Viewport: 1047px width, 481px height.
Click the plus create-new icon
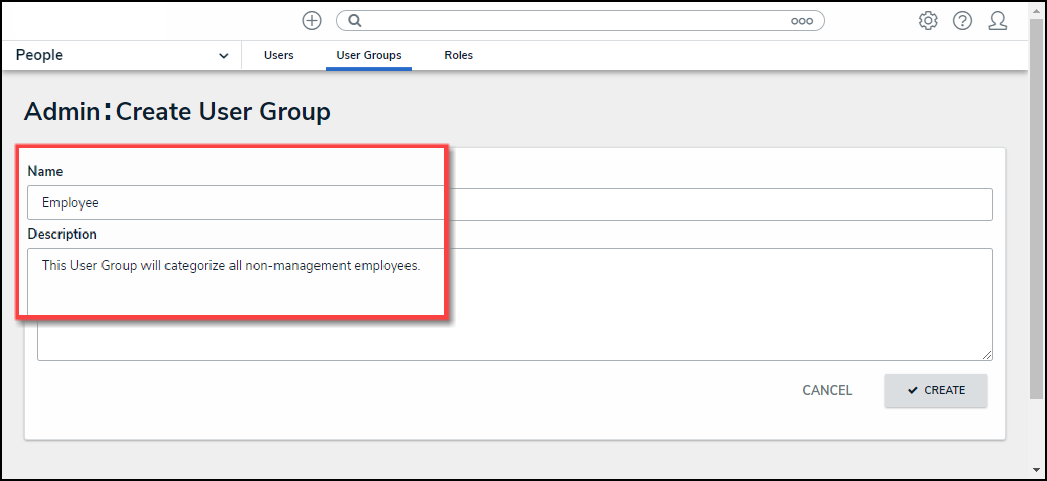(x=312, y=21)
